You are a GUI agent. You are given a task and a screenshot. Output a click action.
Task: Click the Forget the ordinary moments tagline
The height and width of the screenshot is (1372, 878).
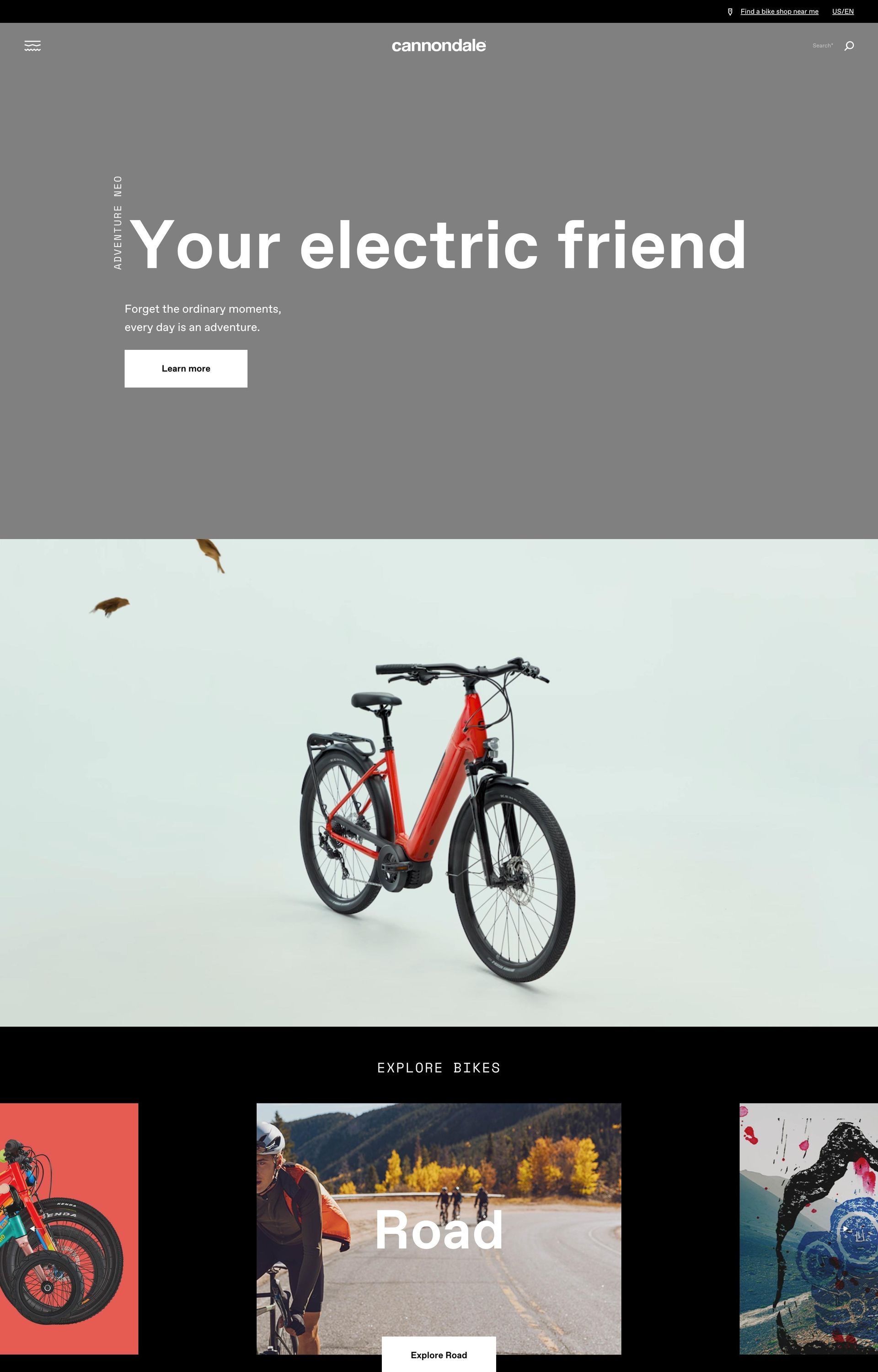pyautogui.click(x=203, y=318)
